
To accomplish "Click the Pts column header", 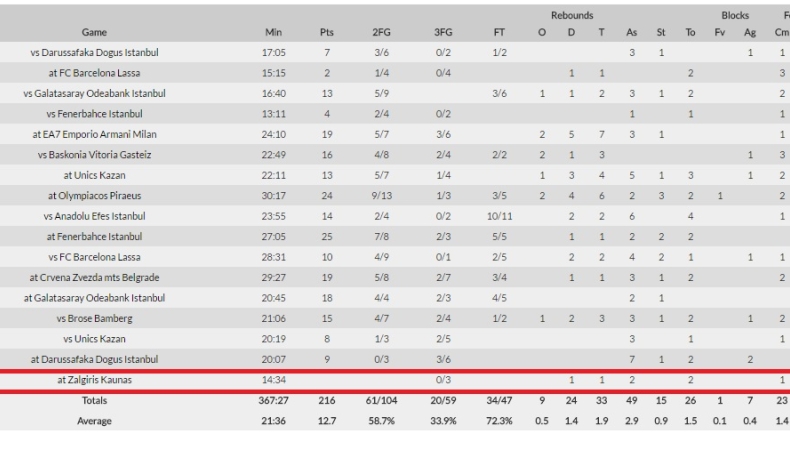I will (325, 32).
